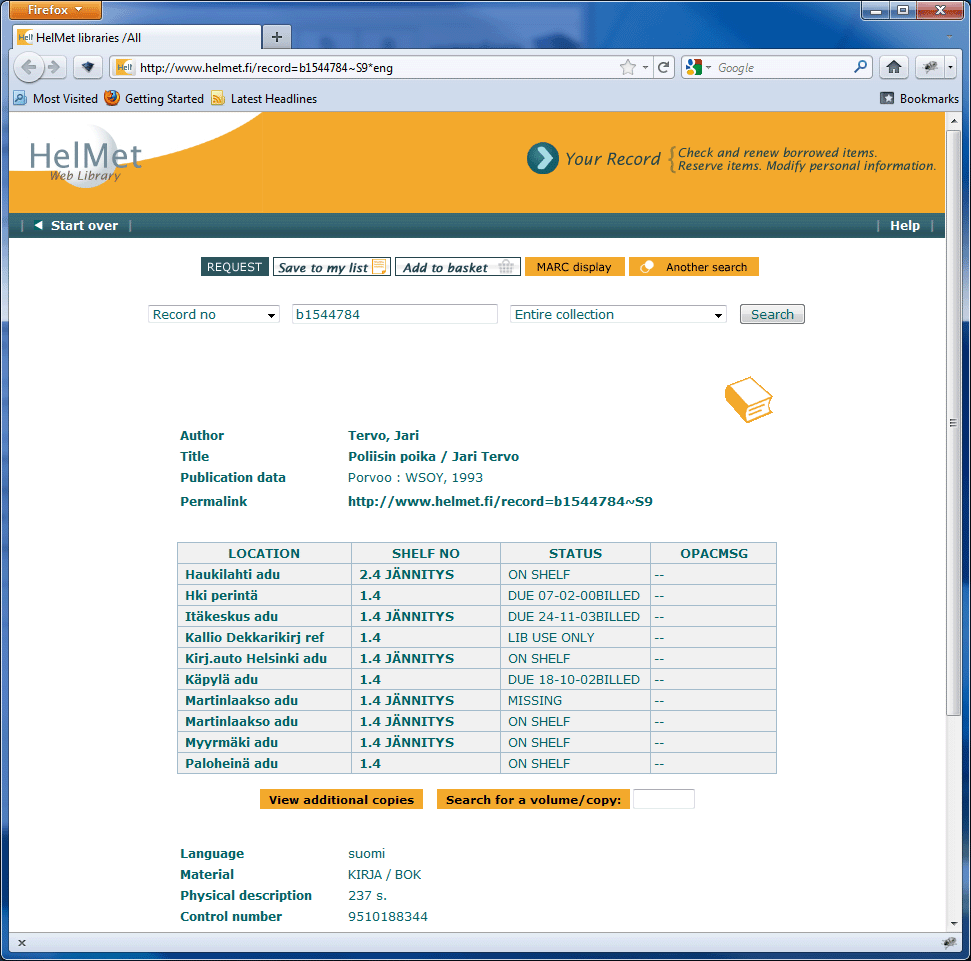Click Start over in the navigation bar
This screenshot has width=971, height=961.
click(x=84, y=226)
